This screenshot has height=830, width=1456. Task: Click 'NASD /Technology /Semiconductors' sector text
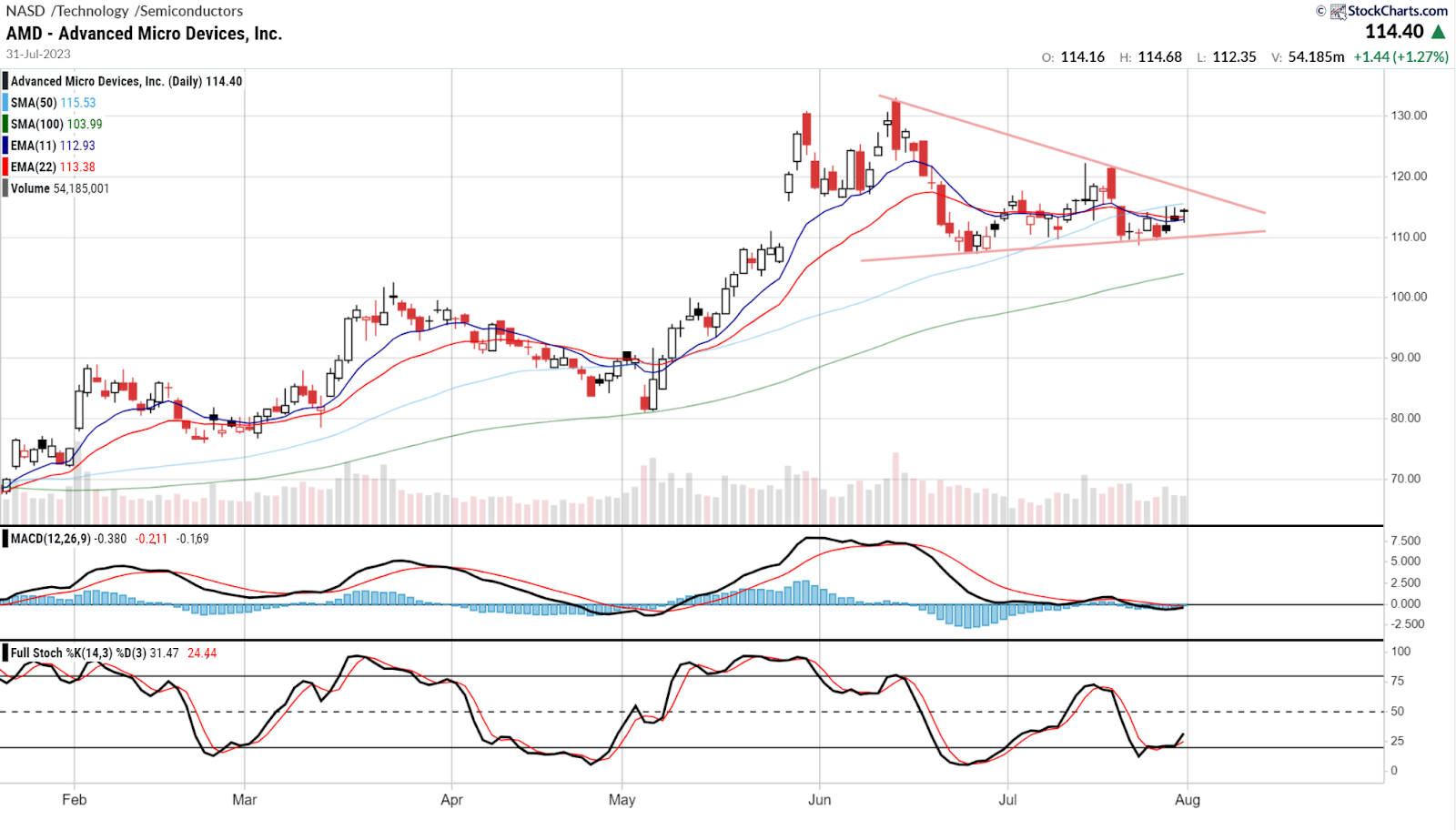coord(125,11)
